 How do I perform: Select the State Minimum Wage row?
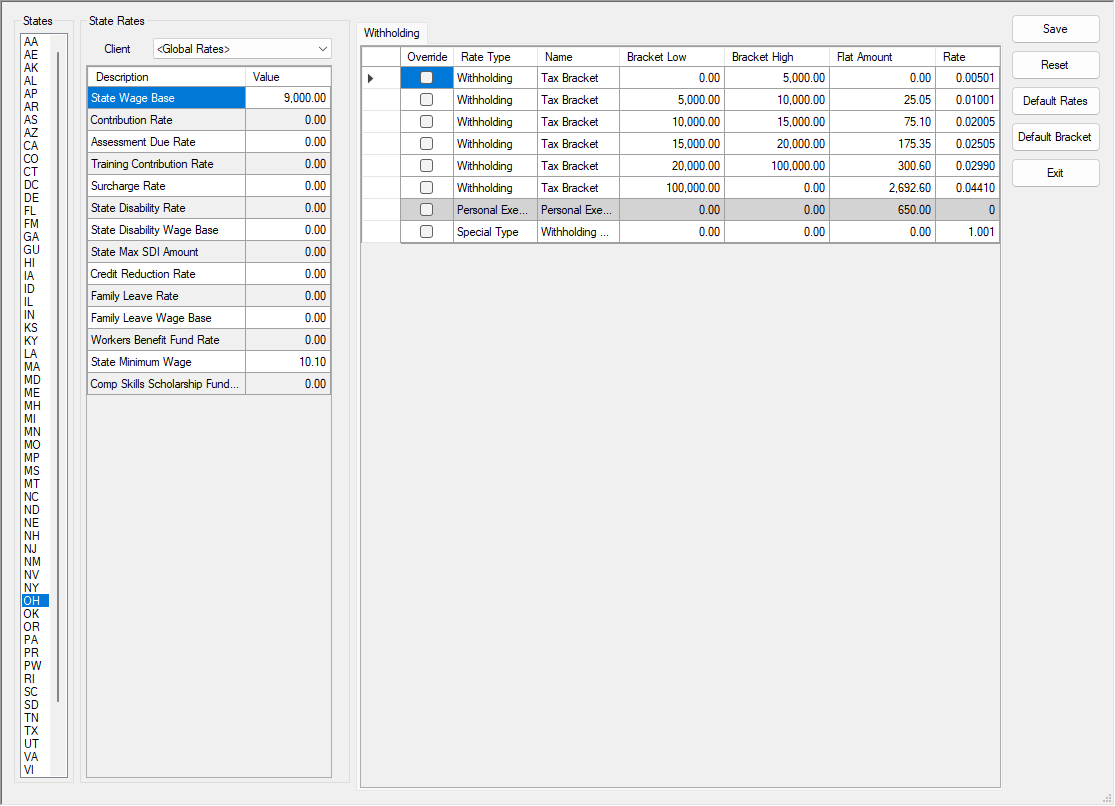(x=165, y=361)
